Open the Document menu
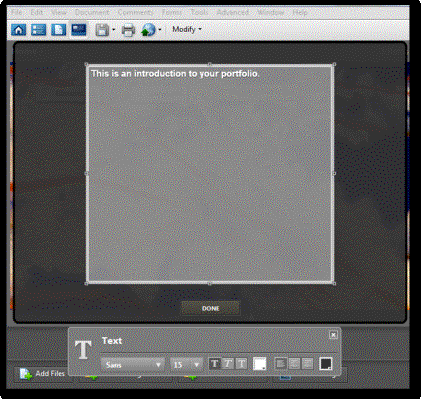Screen dimensions: 421x399 [x=92, y=12]
